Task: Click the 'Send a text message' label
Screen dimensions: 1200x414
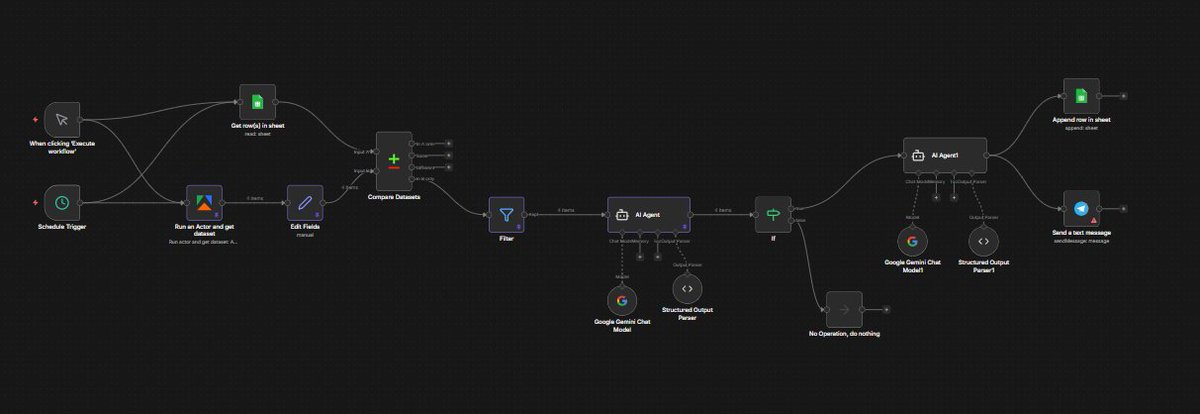Action: (x=1081, y=232)
